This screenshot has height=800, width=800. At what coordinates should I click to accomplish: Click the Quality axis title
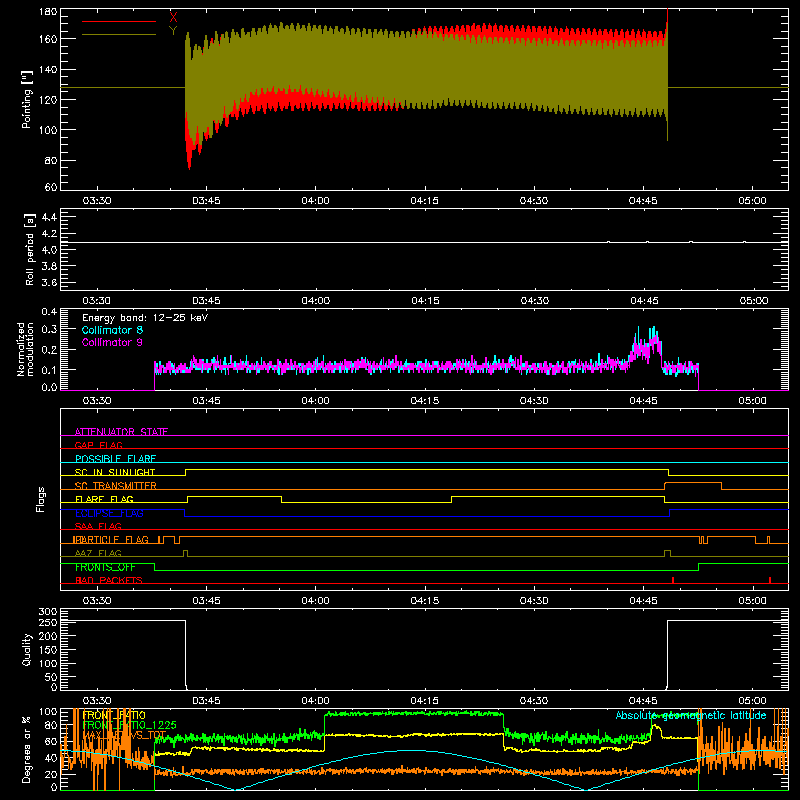(x=27, y=649)
